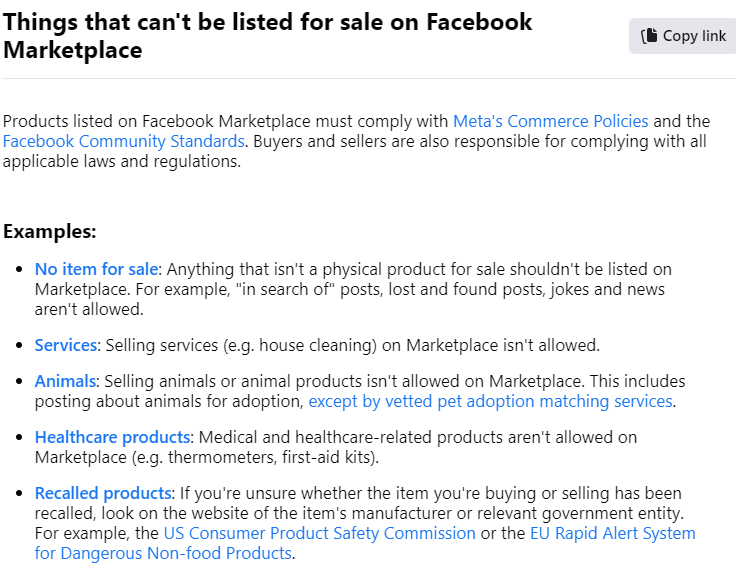Screen dimensions: 736x576
Task: Click the page title heading
Action: tap(268, 36)
